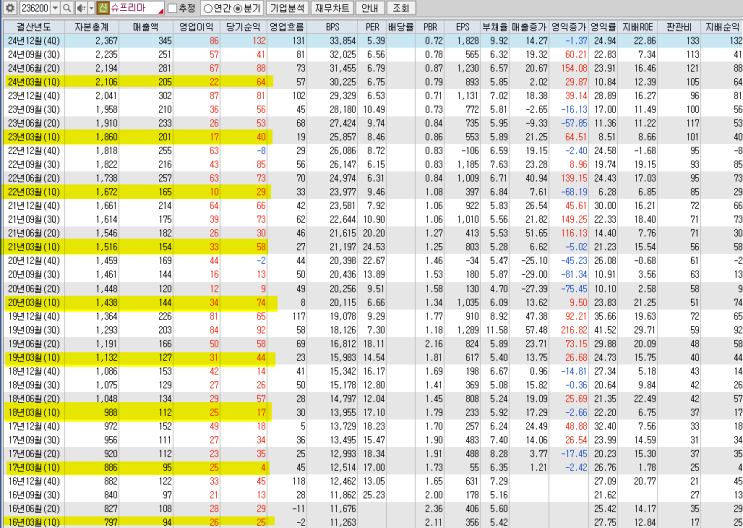This screenshot has width=743, height=528.
Task: Click the 매출액 column header
Action: 146,27
